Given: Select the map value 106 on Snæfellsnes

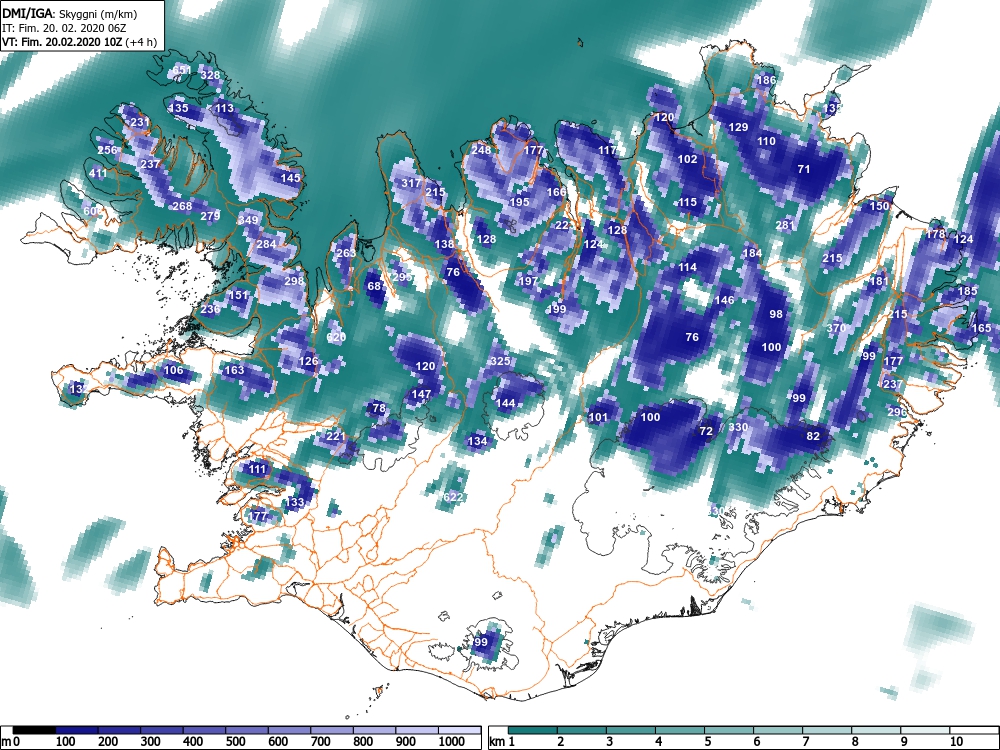Looking at the screenshot, I should pyautogui.click(x=173, y=370).
